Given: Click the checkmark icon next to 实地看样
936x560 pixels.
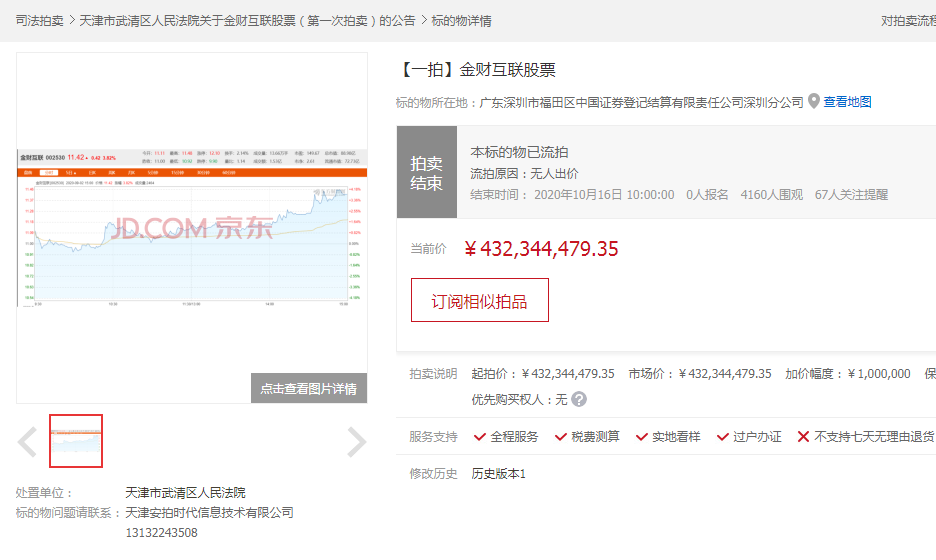Looking at the screenshot, I should point(642,437).
